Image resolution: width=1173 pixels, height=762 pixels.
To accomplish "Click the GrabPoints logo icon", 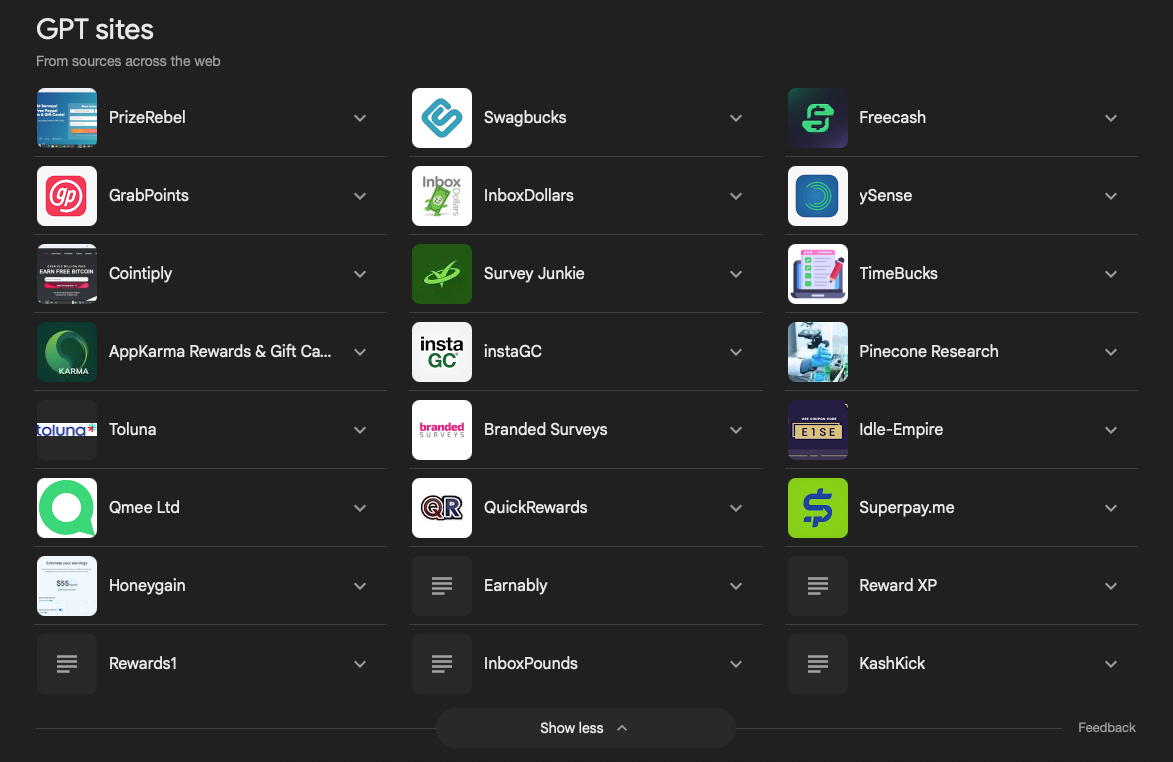I will 67,196.
